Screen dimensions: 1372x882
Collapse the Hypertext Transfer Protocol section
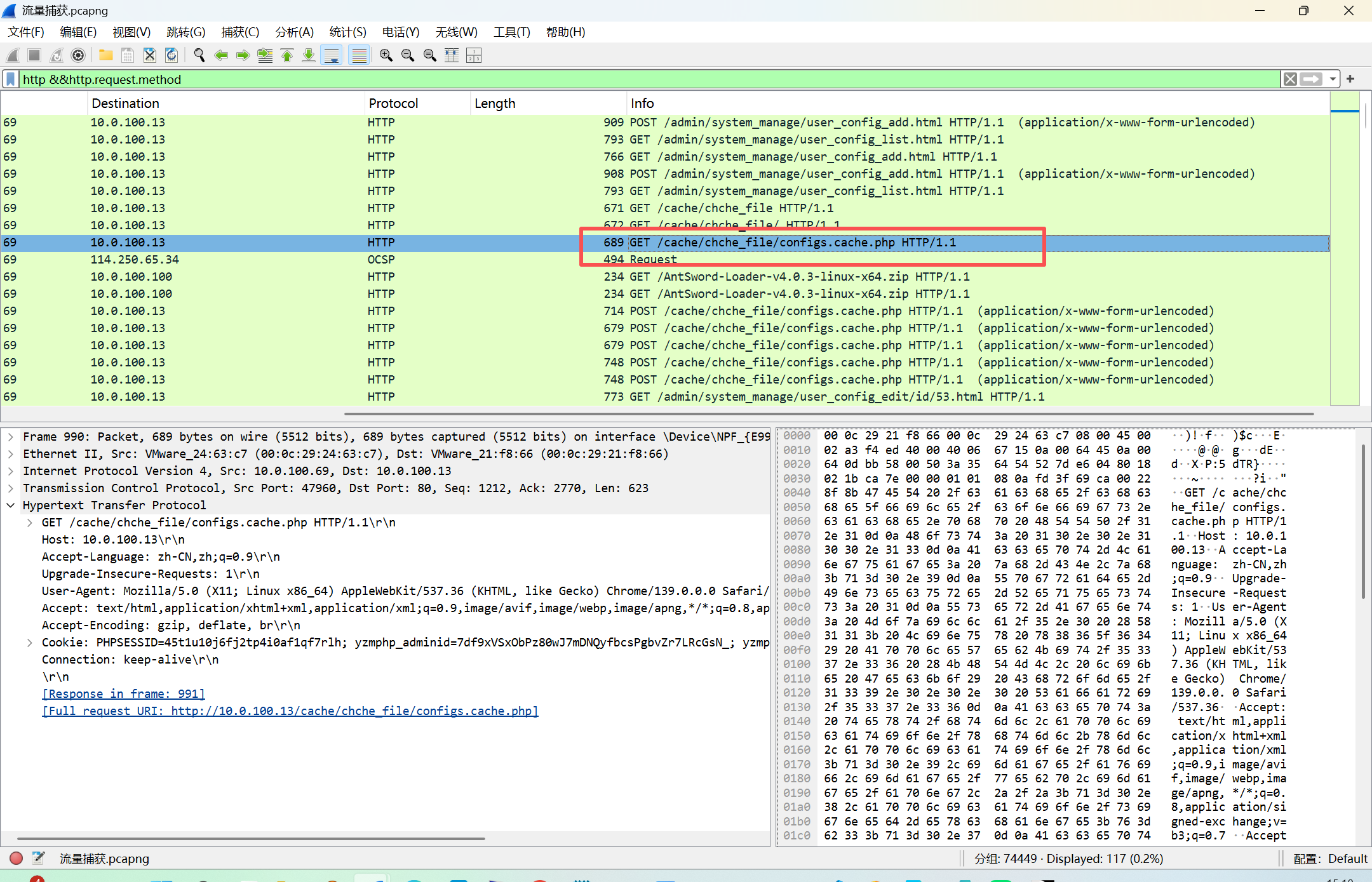tap(11, 505)
